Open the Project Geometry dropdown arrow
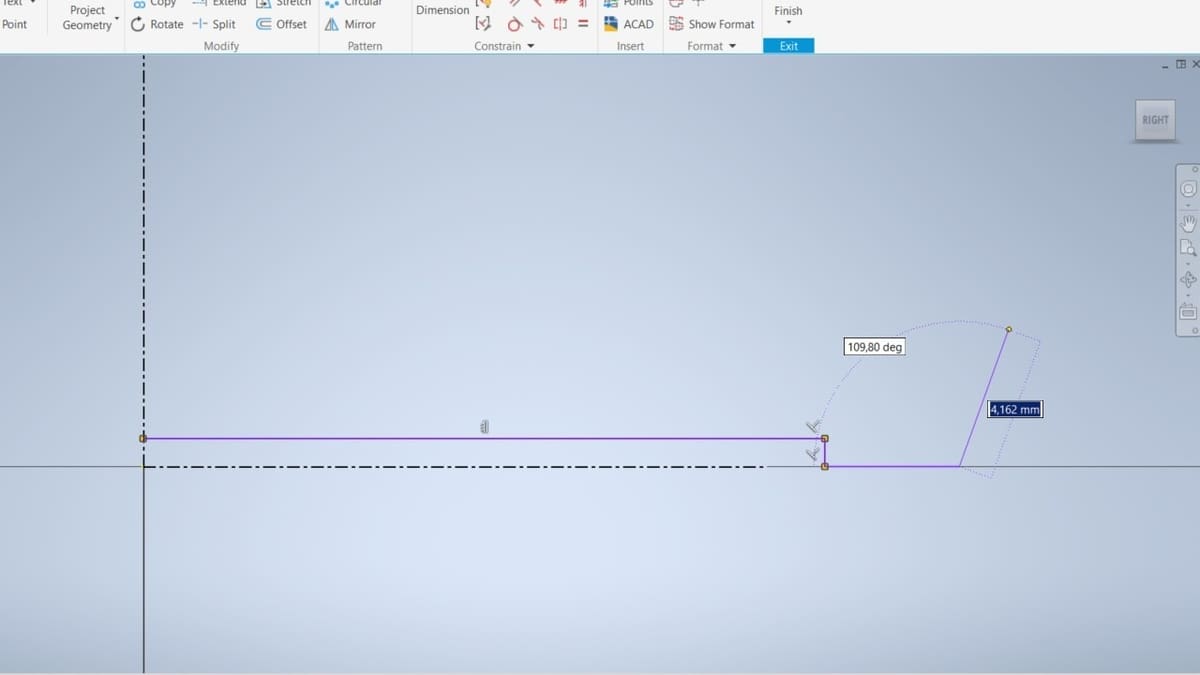Image resolution: width=1200 pixels, height=675 pixels. click(x=117, y=20)
